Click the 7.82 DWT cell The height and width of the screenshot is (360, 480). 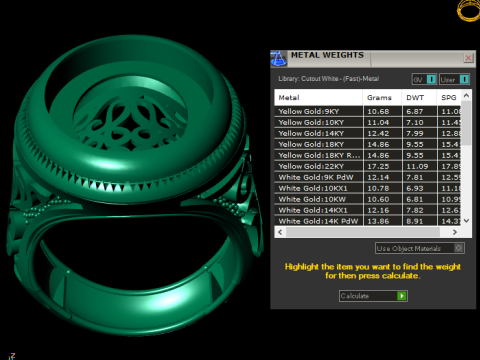(419, 210)
